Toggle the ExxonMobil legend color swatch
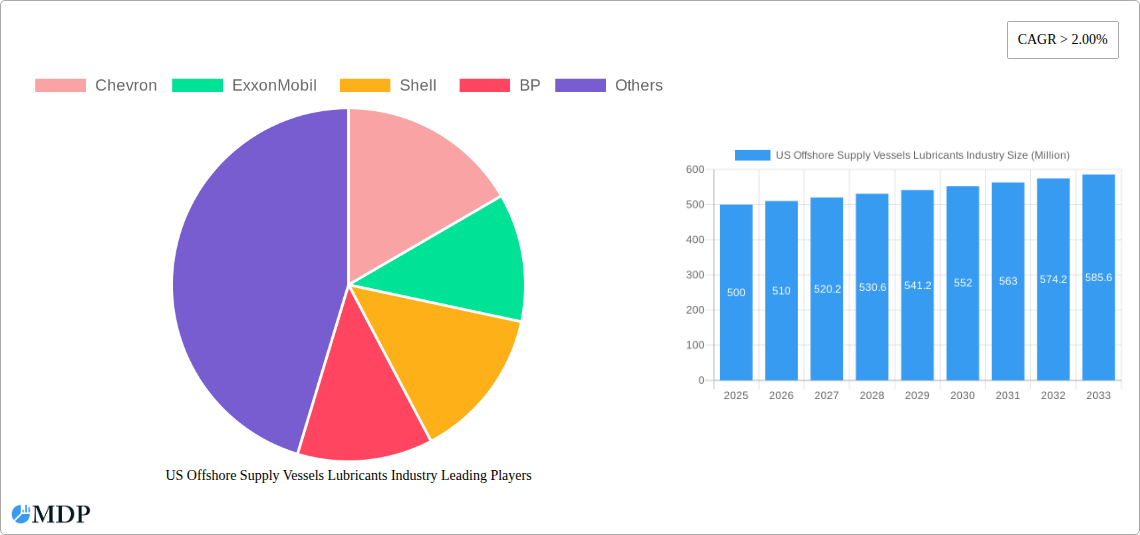The width and height of the screenshot is (1140, 535). click(197, 85)
